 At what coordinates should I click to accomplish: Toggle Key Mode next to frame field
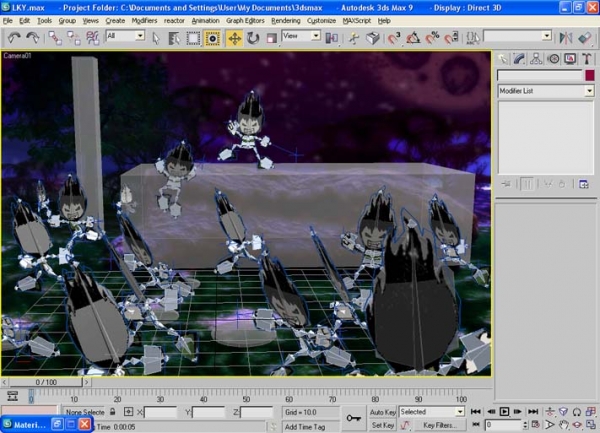[476, 424]
